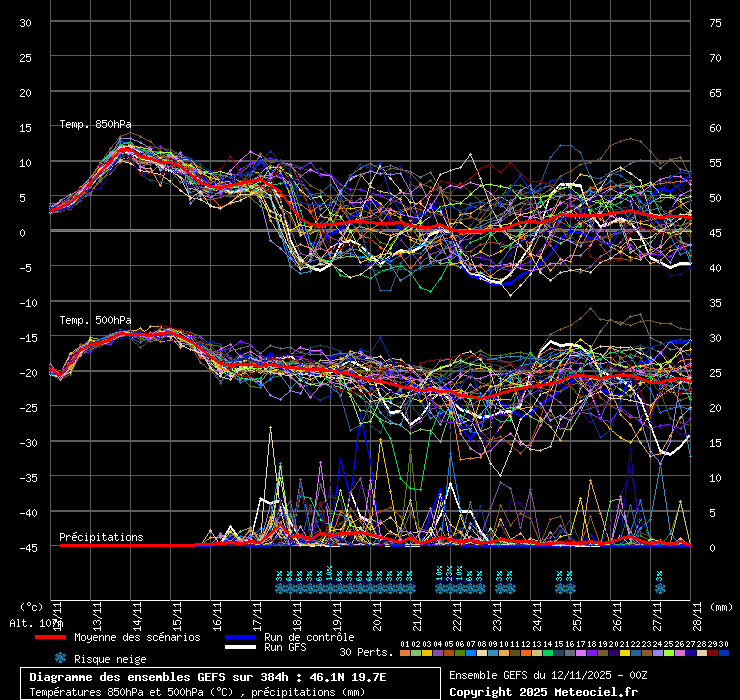Click the (°c) unit label
Screen dimensions: 740x700
32,607
